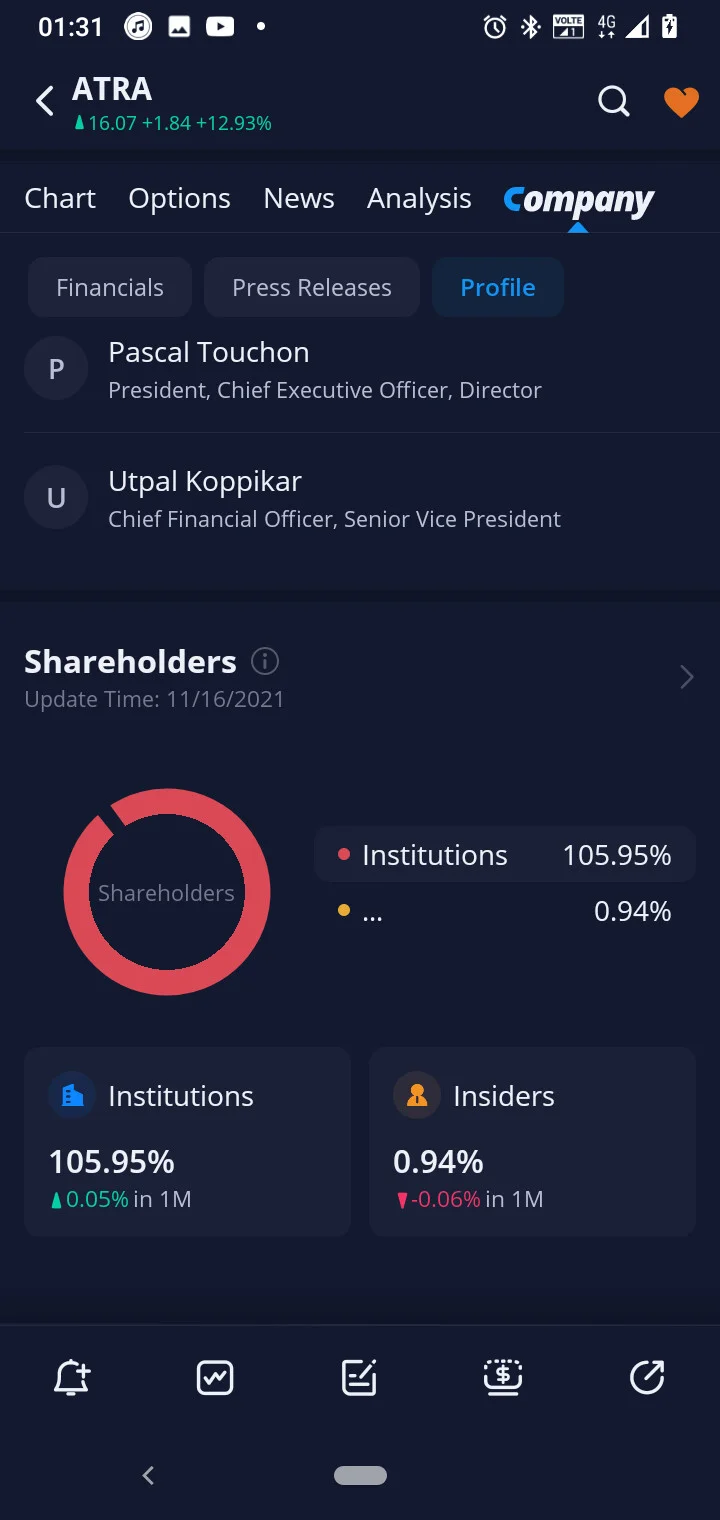
Task: Expand Shareholders details with right chevron
Action: coord(687,678)
